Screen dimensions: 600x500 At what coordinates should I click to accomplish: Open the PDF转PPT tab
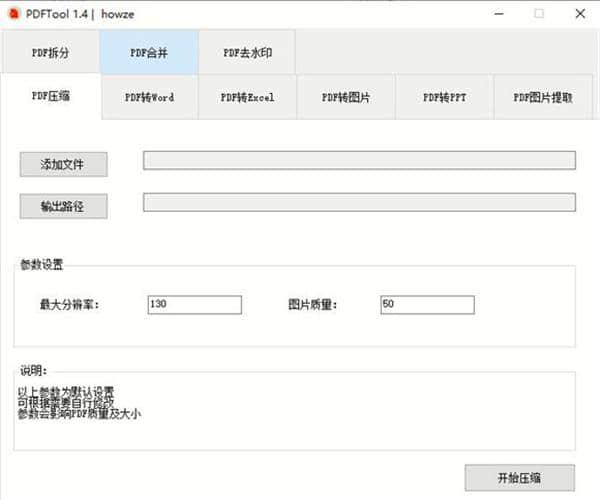pyautogui.click(x=444, y=98)
